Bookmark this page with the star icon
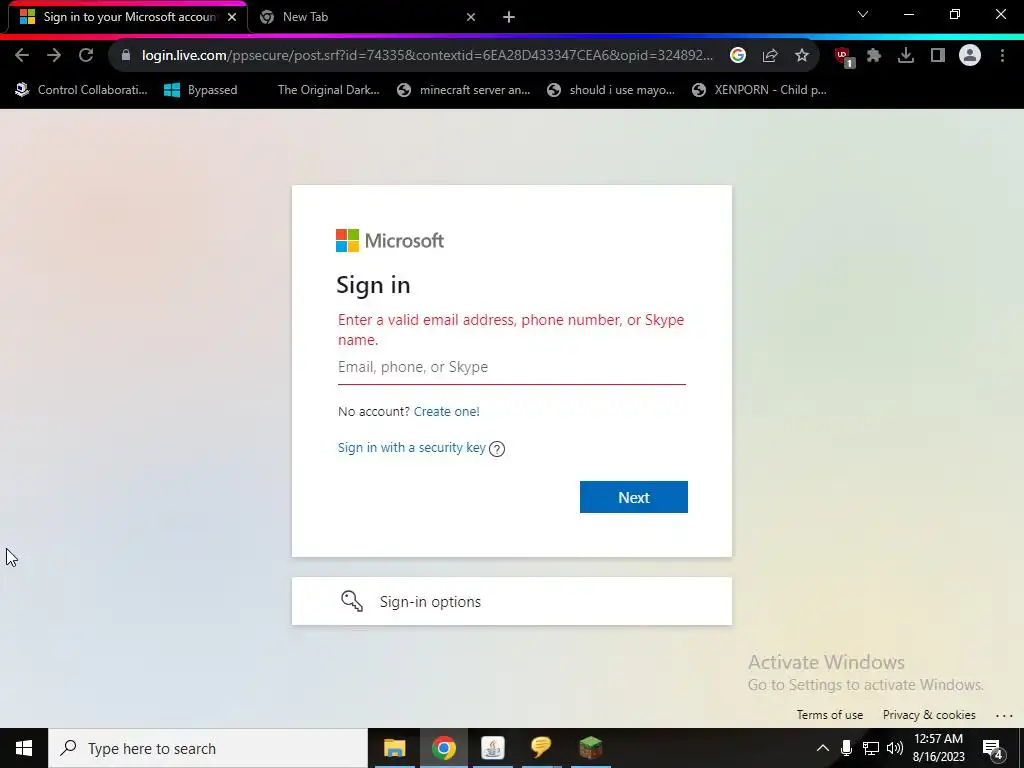The width and height of the screenshot is (1024, 768). click(x=802, y=56)
